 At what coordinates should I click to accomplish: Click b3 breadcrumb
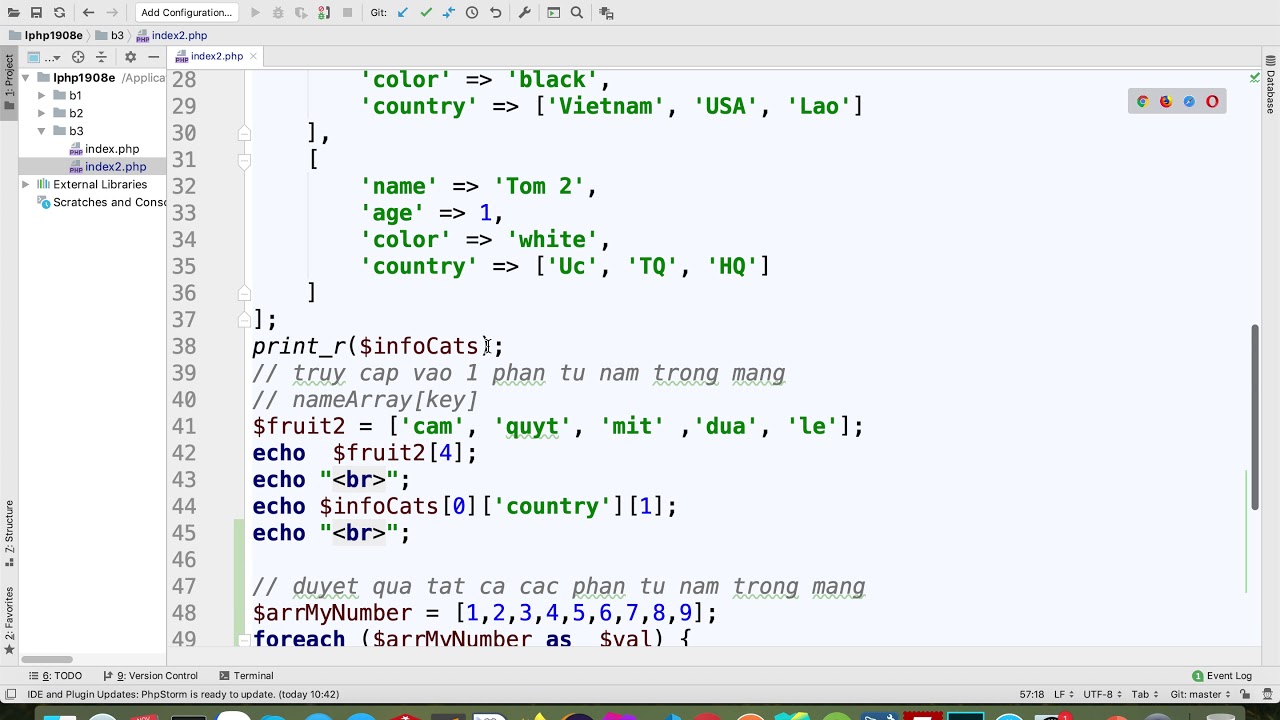click(109, 35)
